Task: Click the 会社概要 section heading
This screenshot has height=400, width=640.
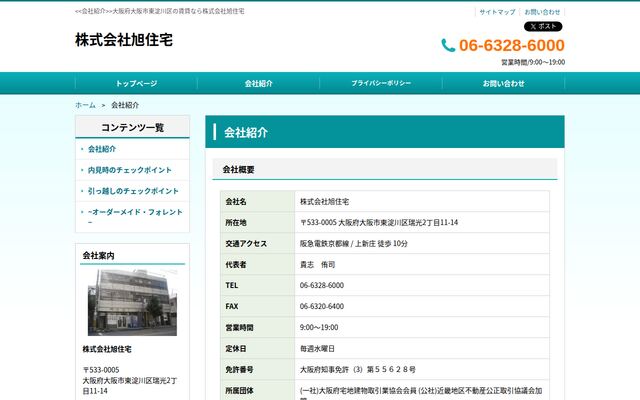Action: [385, 169]
